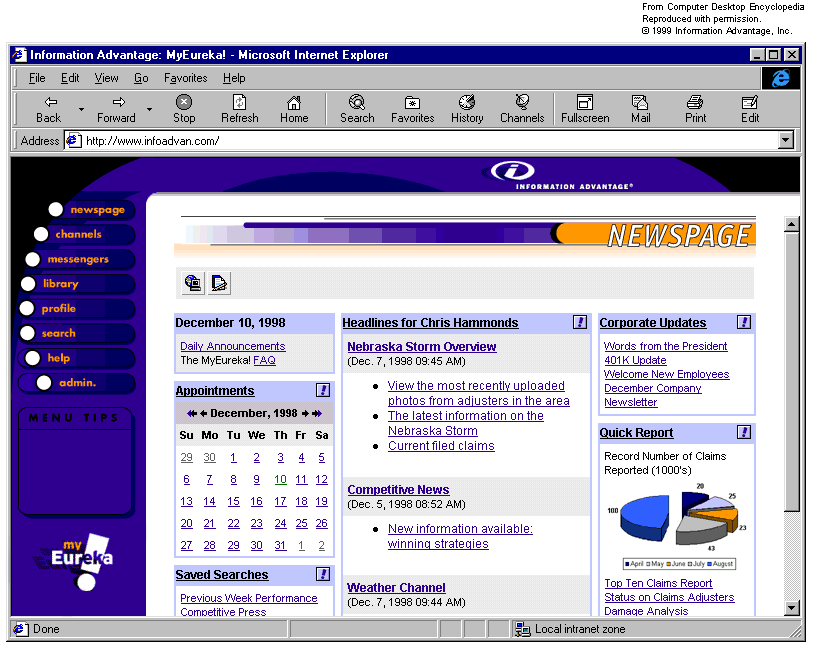Click the page icon in Address bar
Image resolution: width=814 pixels, height=651 pixels.
[74, 141]
